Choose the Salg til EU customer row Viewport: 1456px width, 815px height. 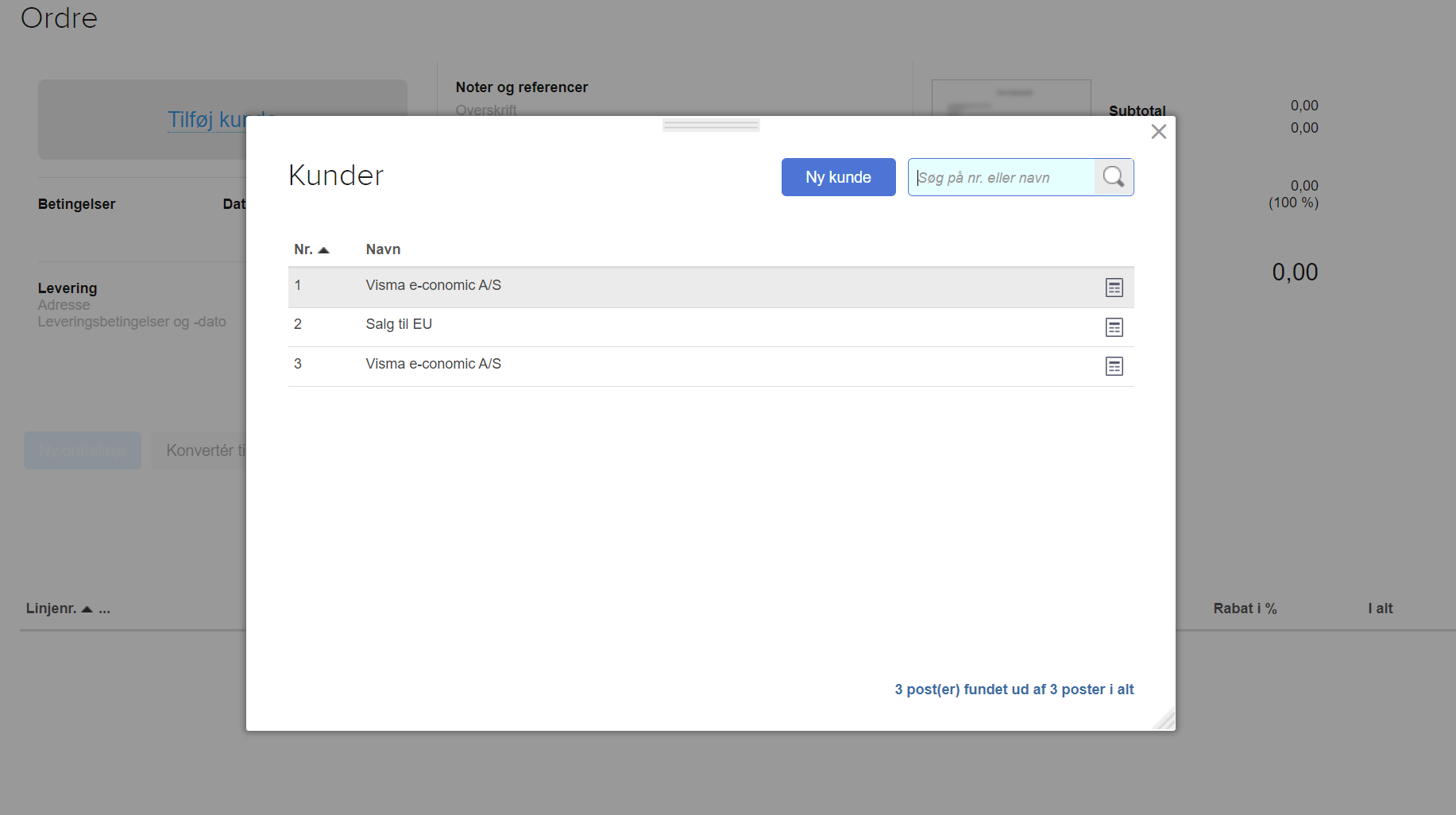point(399,325)
